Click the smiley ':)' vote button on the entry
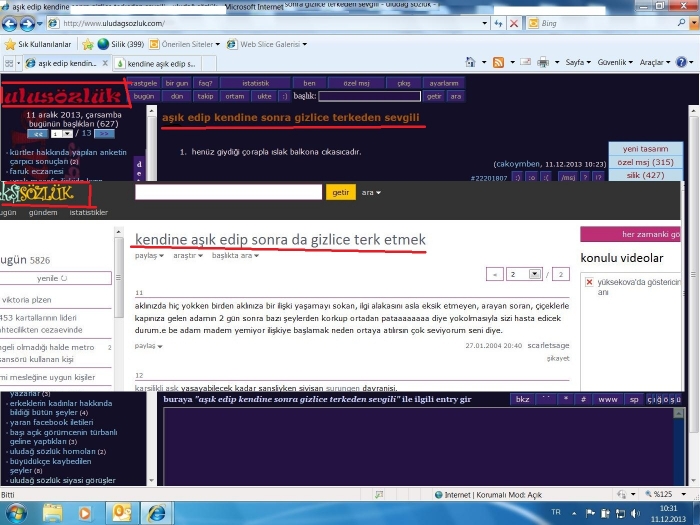 [517, 177]
